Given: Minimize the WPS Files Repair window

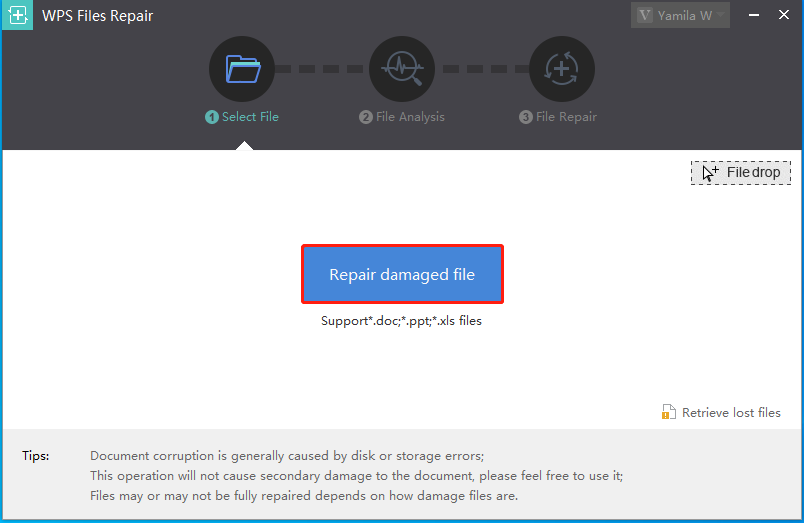Looking at the screenshot, I should tap(754, 15).
